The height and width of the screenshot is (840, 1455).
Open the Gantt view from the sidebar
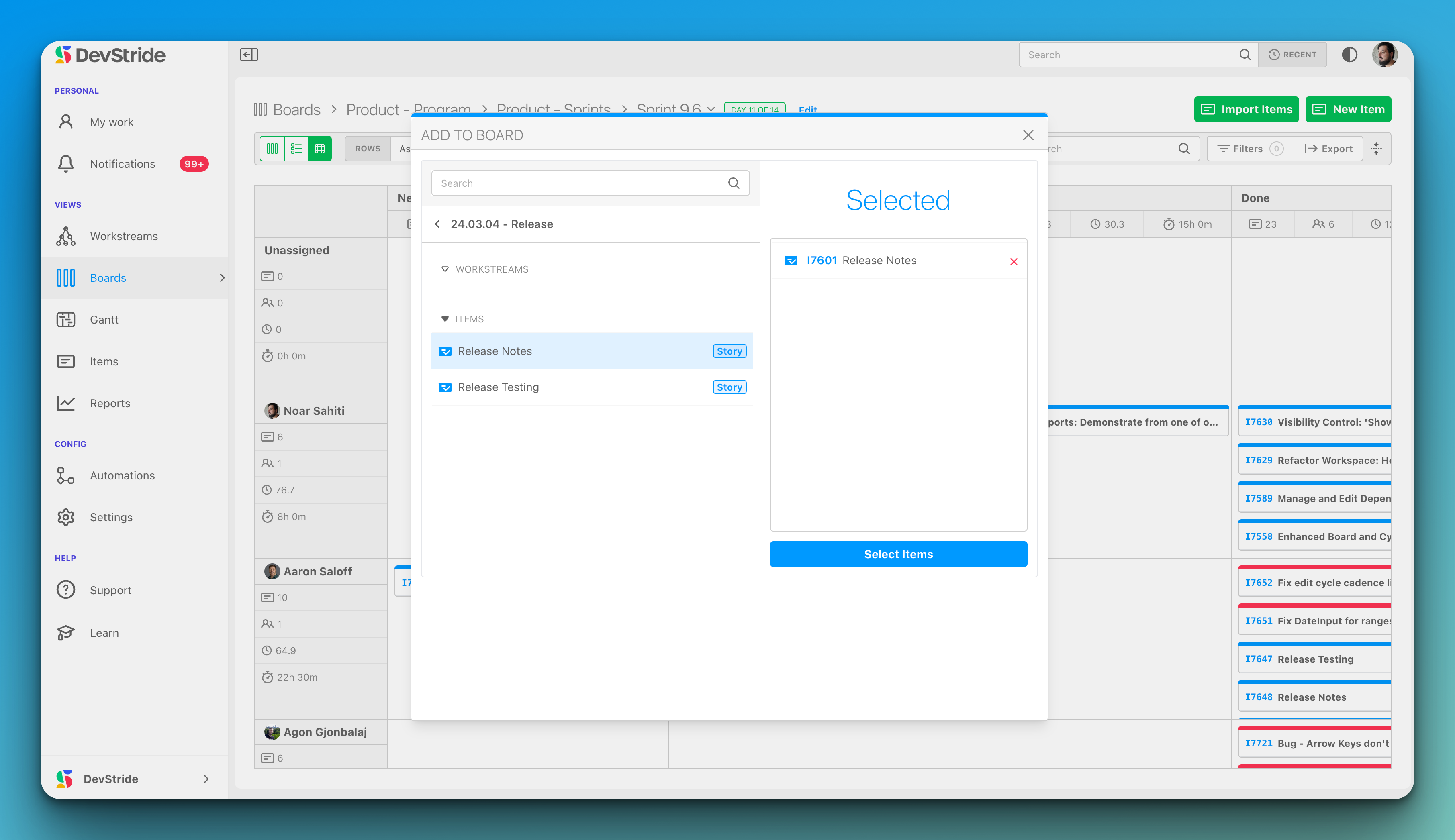(x=104, y=320)
